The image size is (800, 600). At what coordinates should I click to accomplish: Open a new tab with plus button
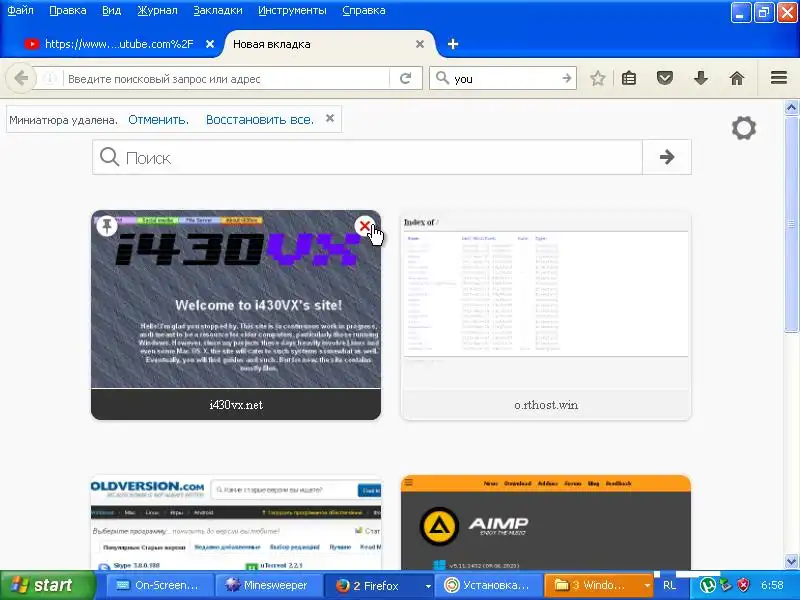[453, 44]
